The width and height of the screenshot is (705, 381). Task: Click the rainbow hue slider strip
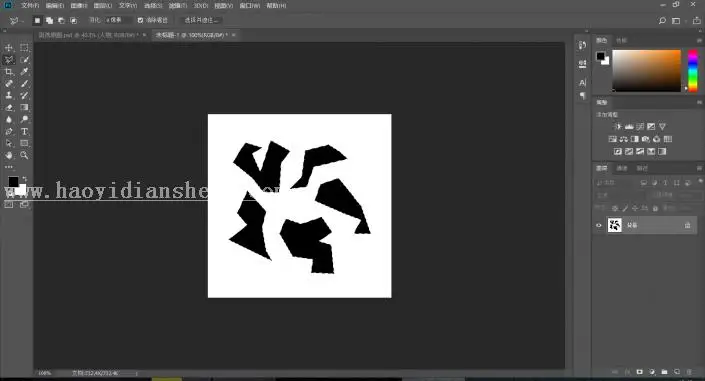pos(693,71)
